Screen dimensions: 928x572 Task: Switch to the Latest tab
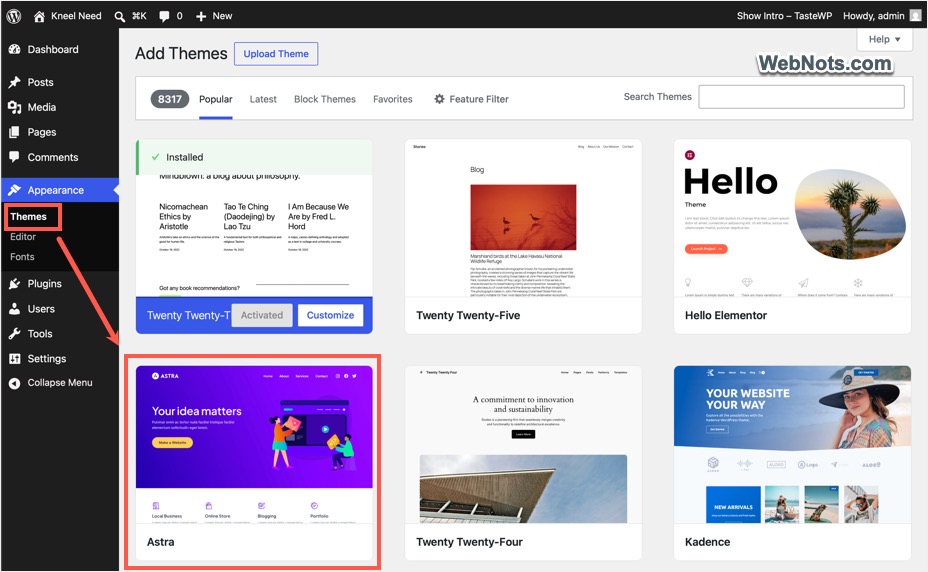[x=263, y=99]
